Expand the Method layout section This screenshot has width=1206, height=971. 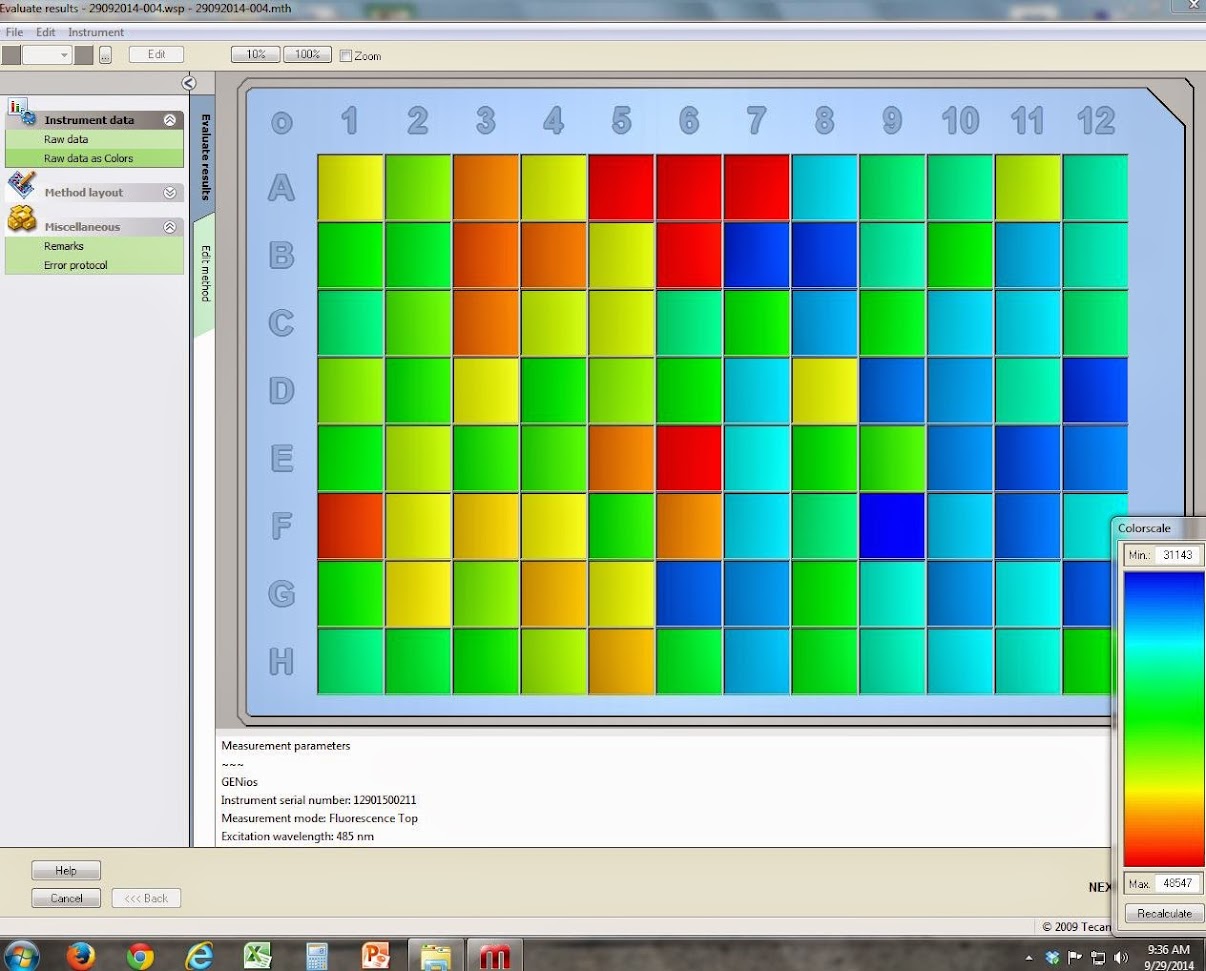(170, 192)
